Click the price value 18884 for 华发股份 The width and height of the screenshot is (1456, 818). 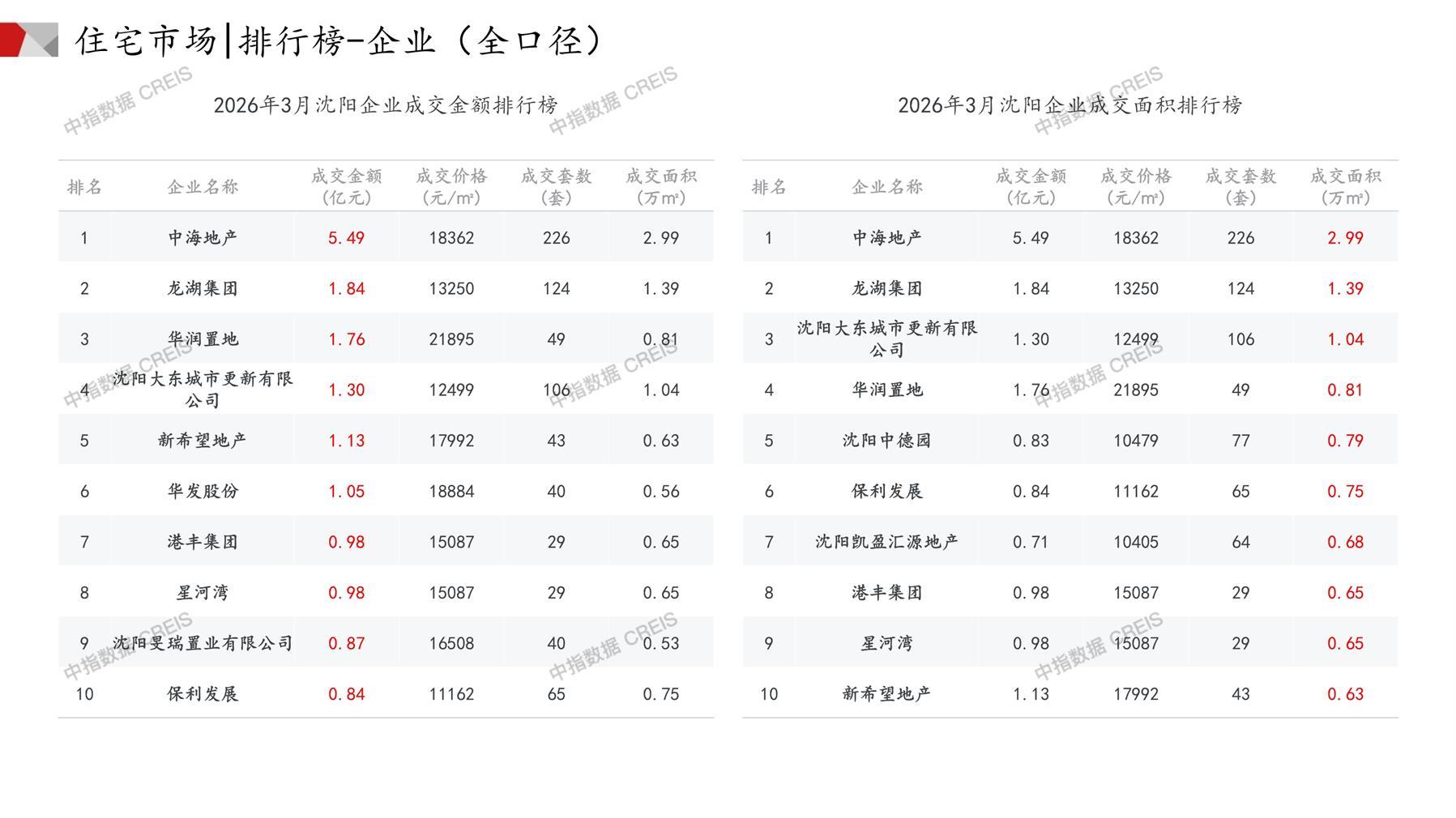[x=451, y=492]
